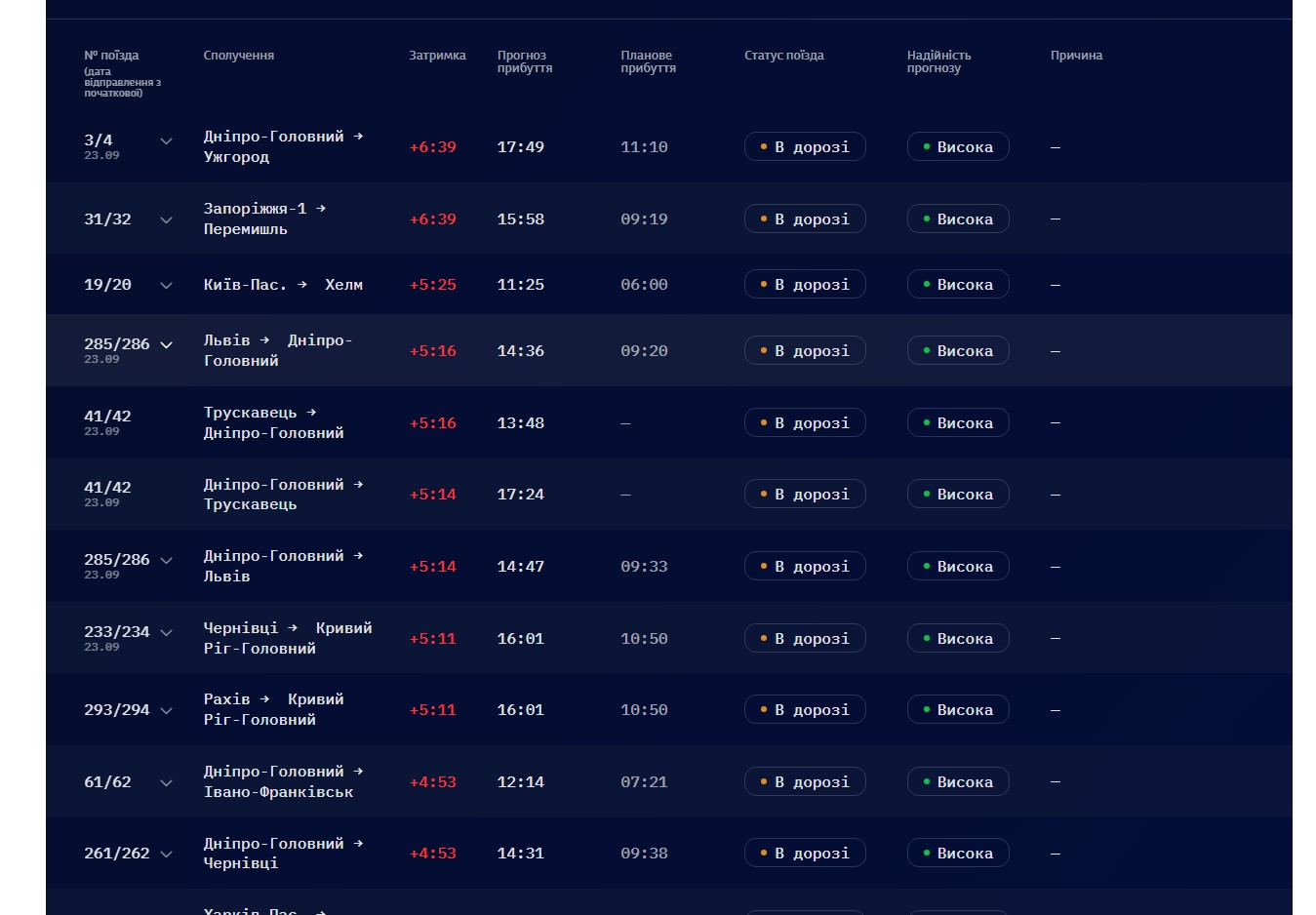This screenshot has width=1316, height=915.
Task: Expand train 261/262 row
Action: point(166,854)
